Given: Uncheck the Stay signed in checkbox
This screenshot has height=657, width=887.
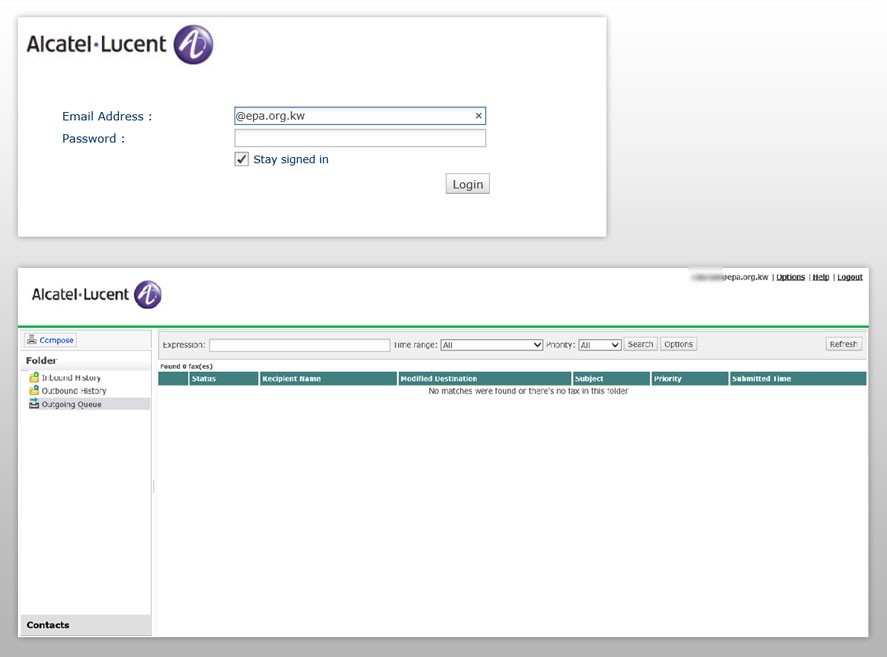Looking at the screenshot, I should (242, 159).
